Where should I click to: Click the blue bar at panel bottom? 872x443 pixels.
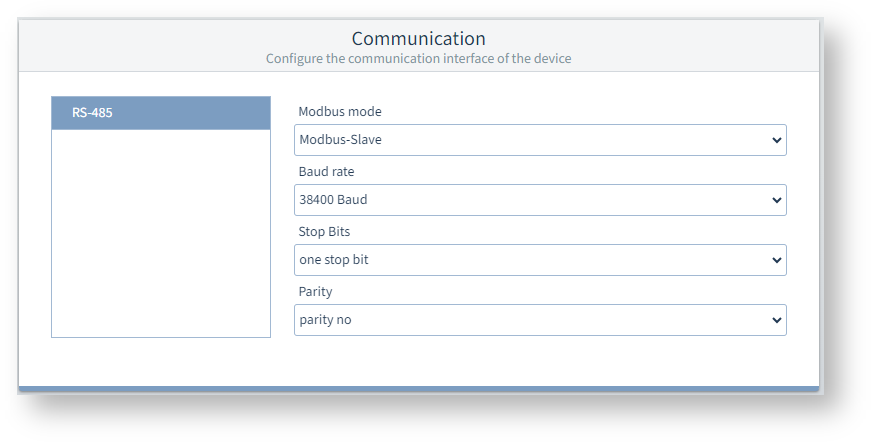418,388
